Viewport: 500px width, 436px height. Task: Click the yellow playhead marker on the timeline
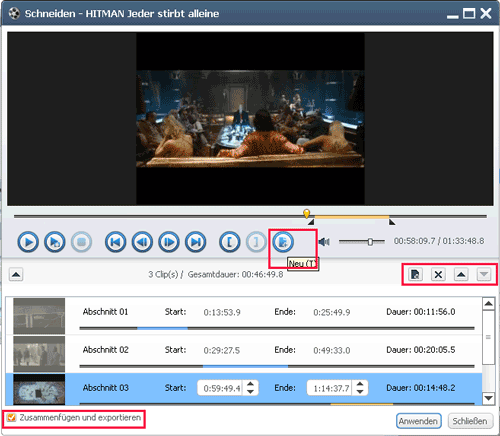coord(307,213)
